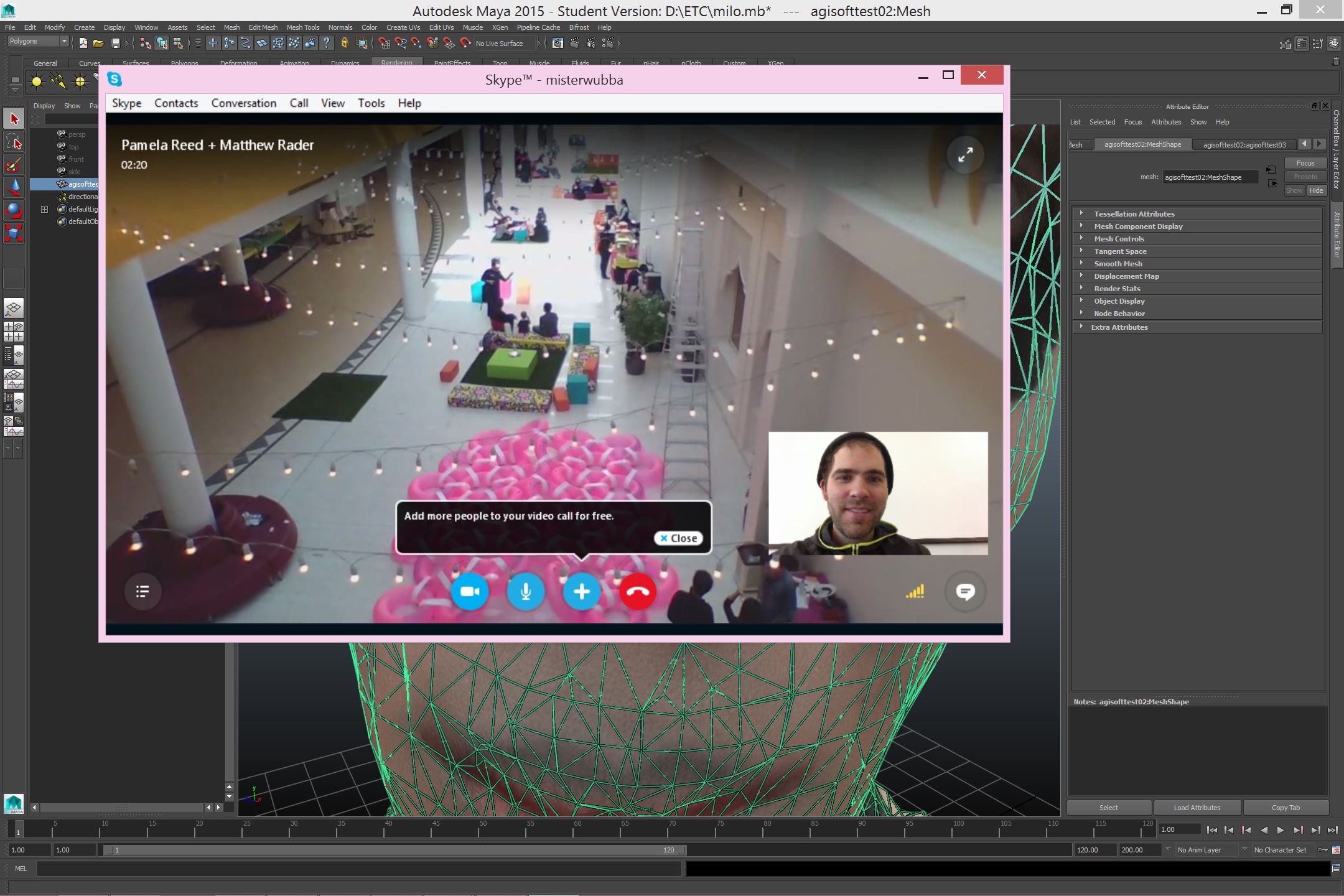This screenshot has width=1344, height=896.
Task: Click the mesh name input field
Action: [x=1210, y=177]
